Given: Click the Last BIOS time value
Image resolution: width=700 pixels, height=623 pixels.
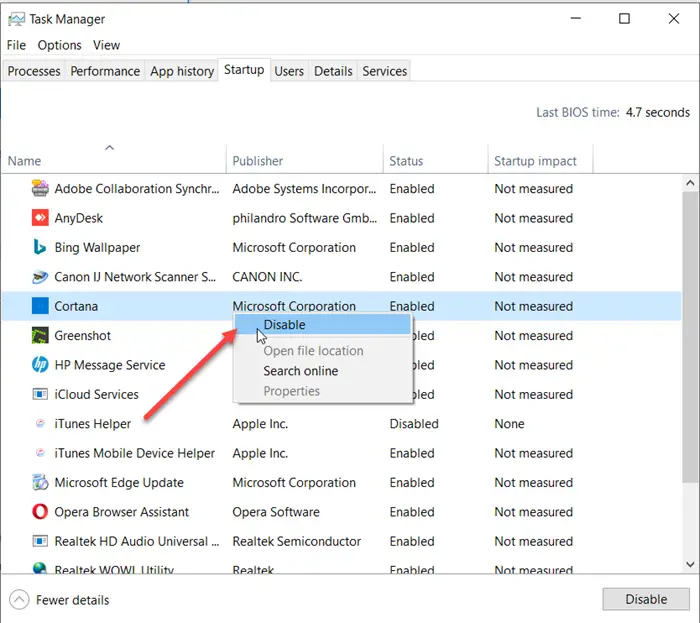Looking at the screenshot, I should pyautogui.click(x=658, y=112).
